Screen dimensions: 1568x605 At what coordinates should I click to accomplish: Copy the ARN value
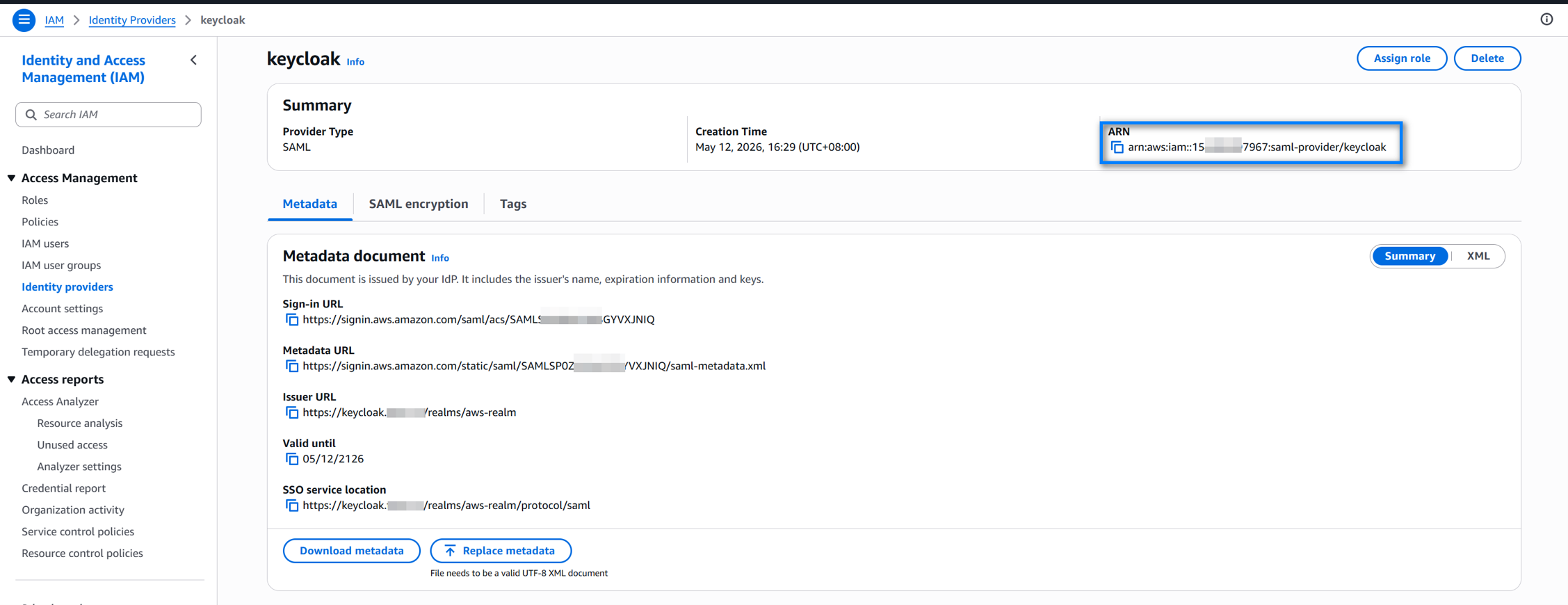pyautogui.click(x=1117, y=147)
